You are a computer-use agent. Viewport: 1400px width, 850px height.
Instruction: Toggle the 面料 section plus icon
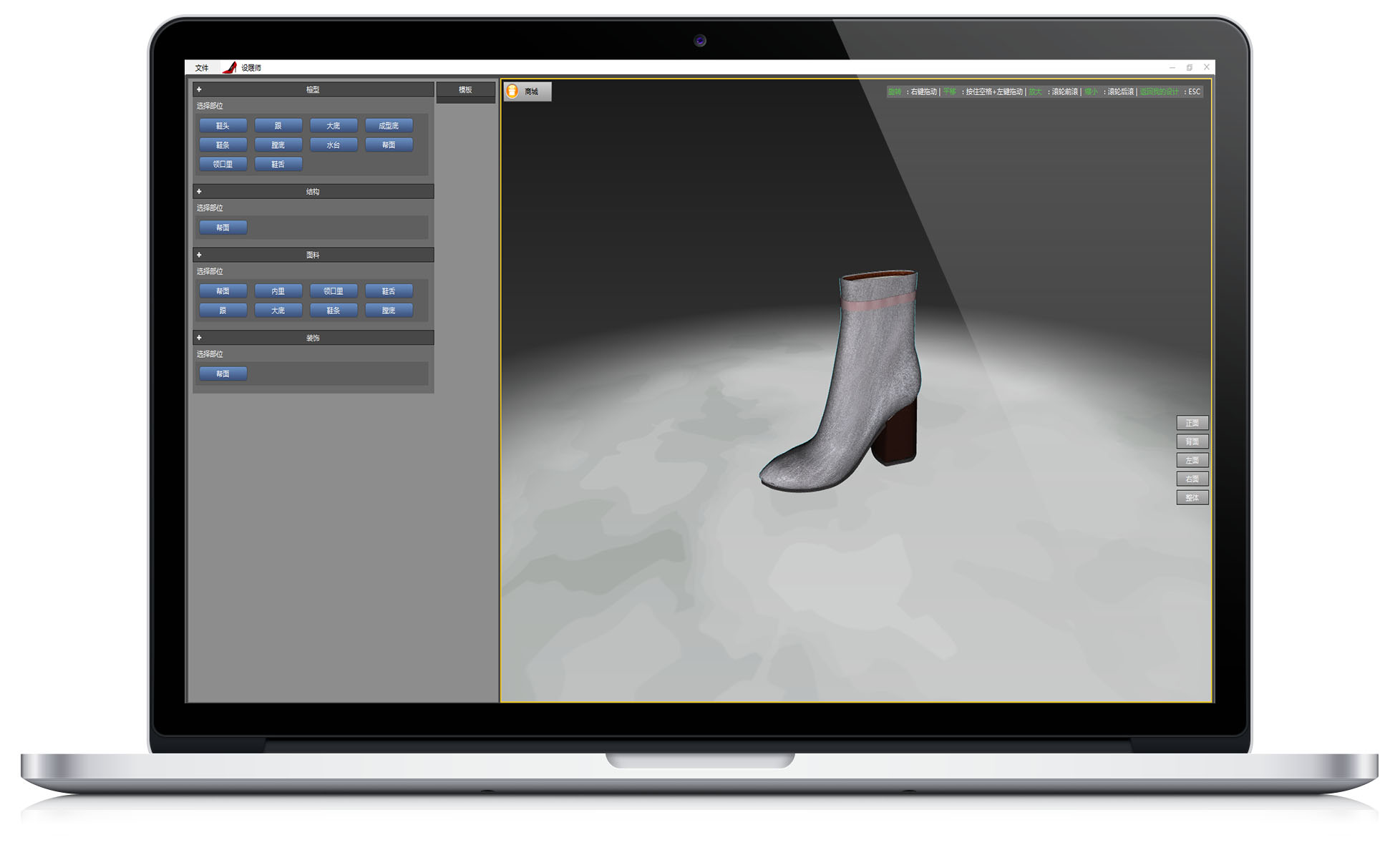(199, 255)
